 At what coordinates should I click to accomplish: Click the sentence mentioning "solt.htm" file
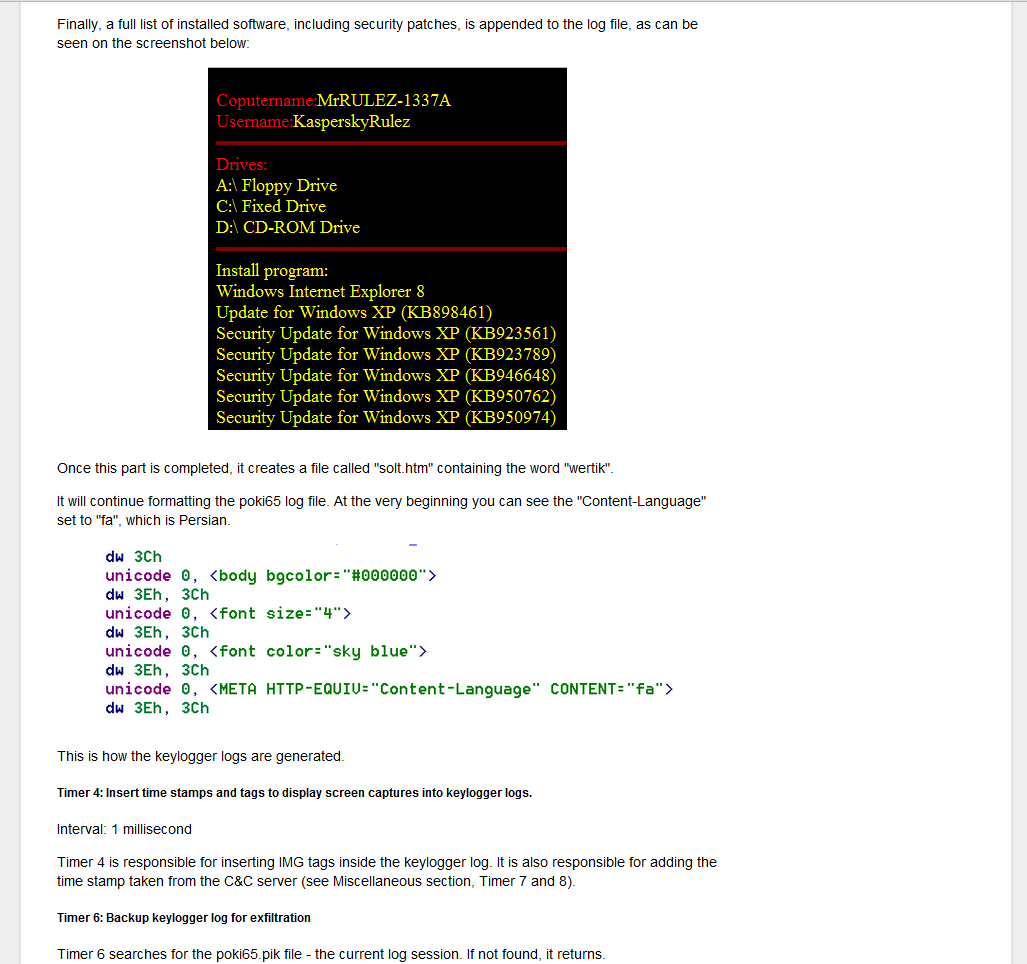click(335, 468)
